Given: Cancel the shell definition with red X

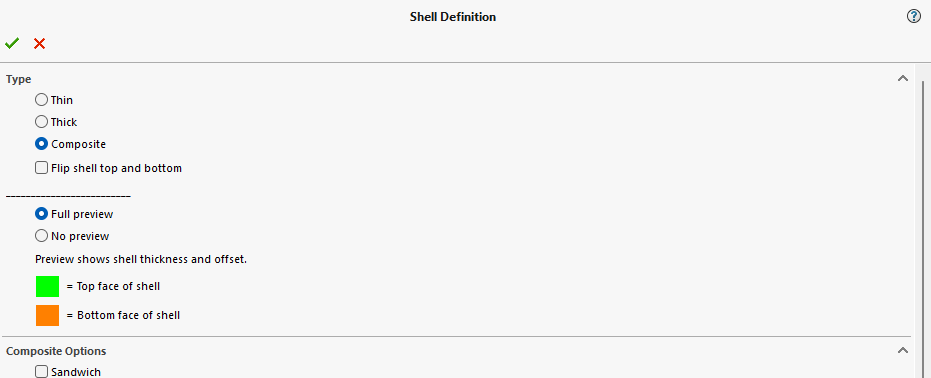Looking at the screenshot, I should (x=39, y=43).
